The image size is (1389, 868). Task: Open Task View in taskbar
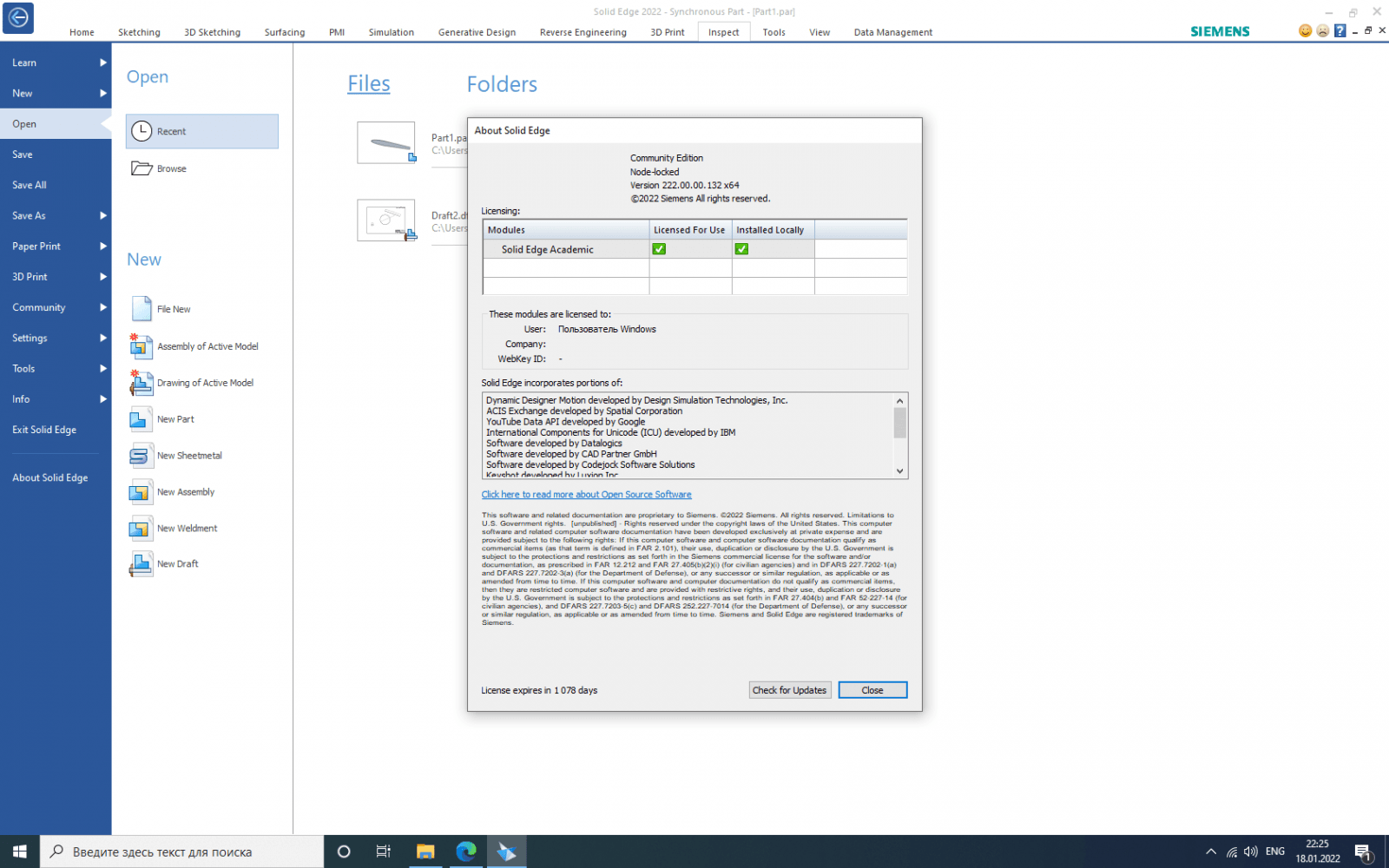point(383,852)
